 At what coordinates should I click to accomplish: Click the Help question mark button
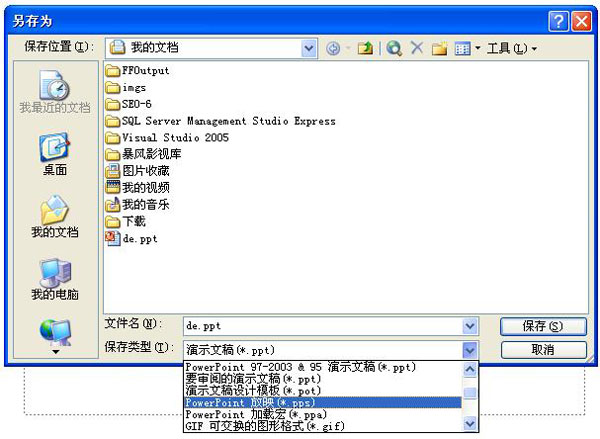coord(558,21)
